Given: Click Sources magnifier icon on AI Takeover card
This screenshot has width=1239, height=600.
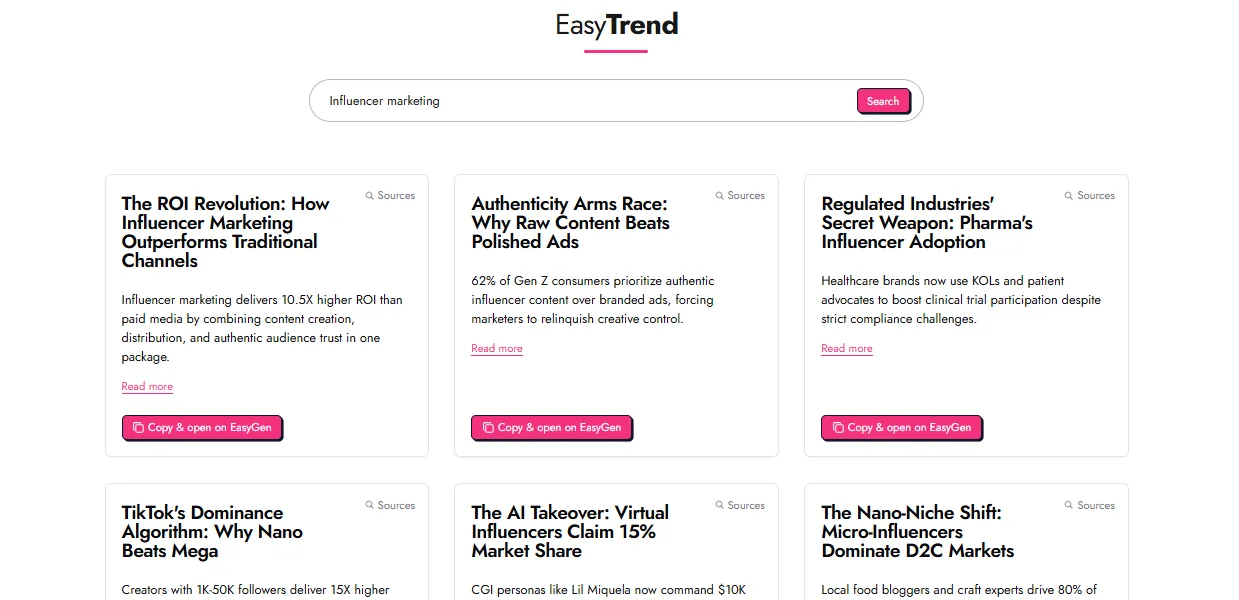Looking at the screenshot, I should [720, 506].
